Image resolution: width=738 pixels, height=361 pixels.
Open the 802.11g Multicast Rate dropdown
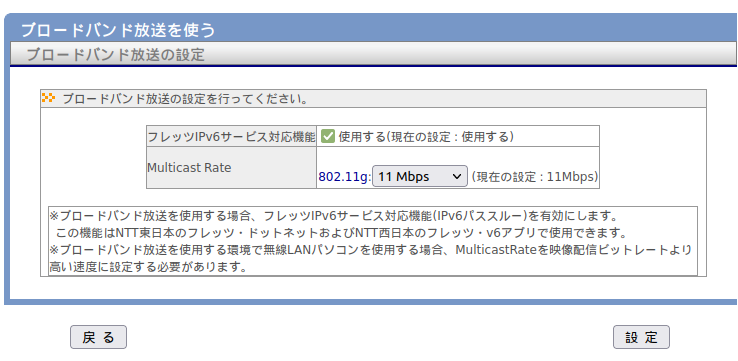420,176
